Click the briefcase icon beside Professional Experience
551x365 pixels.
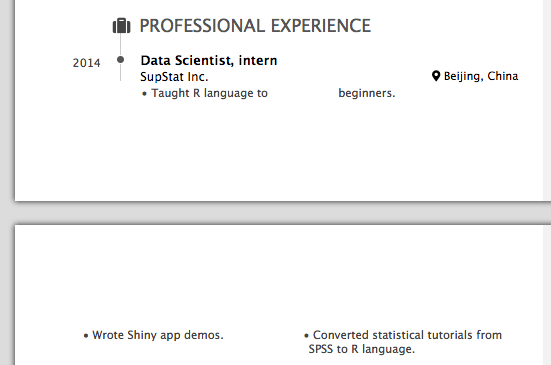click(x=122, y=26)
